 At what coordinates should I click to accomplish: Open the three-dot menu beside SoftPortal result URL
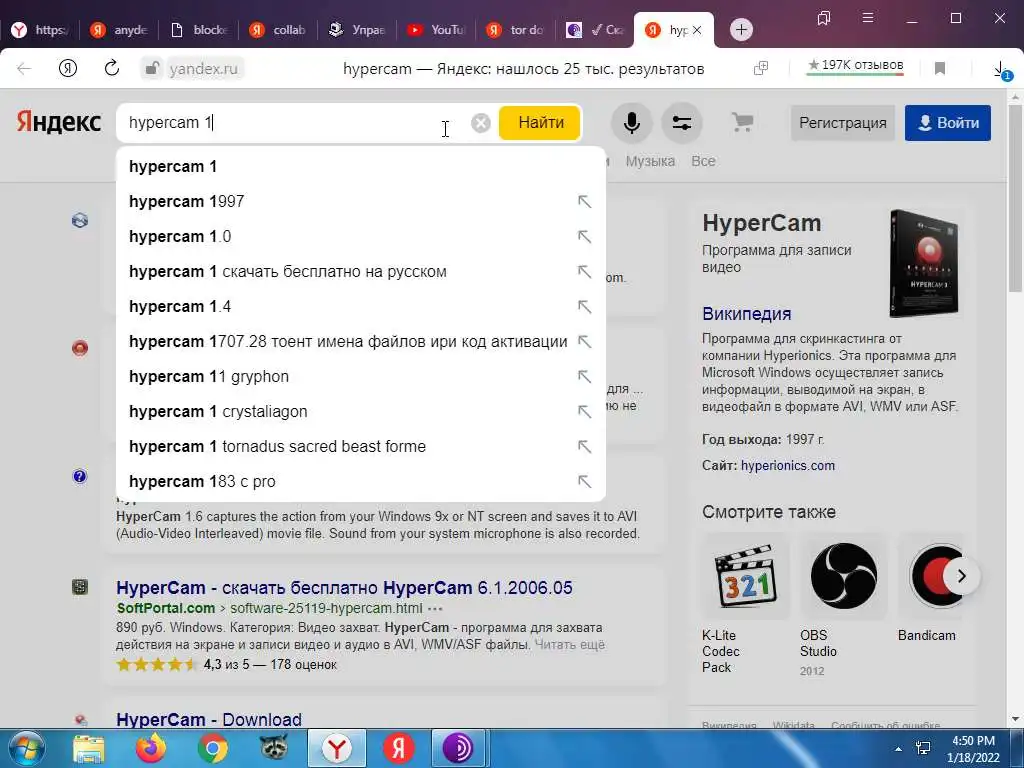436,609
